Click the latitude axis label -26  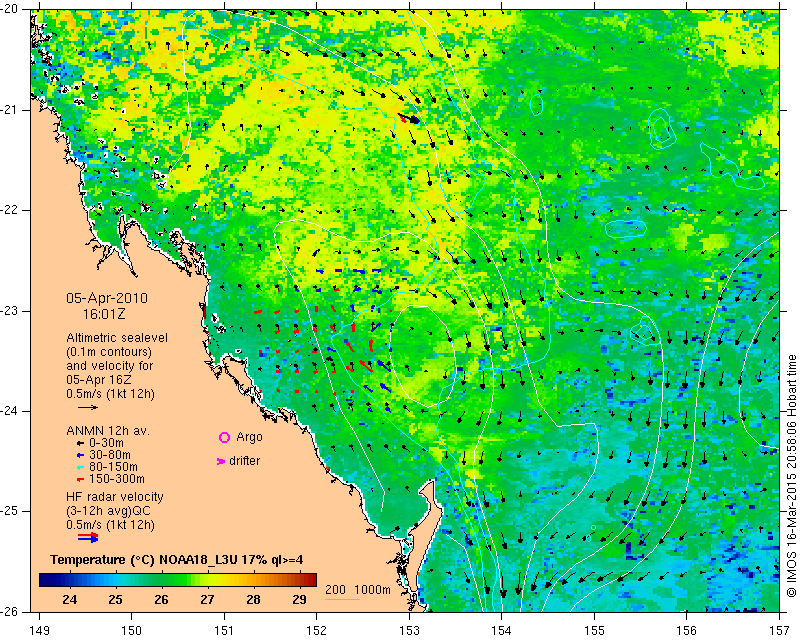click(9, 611)
